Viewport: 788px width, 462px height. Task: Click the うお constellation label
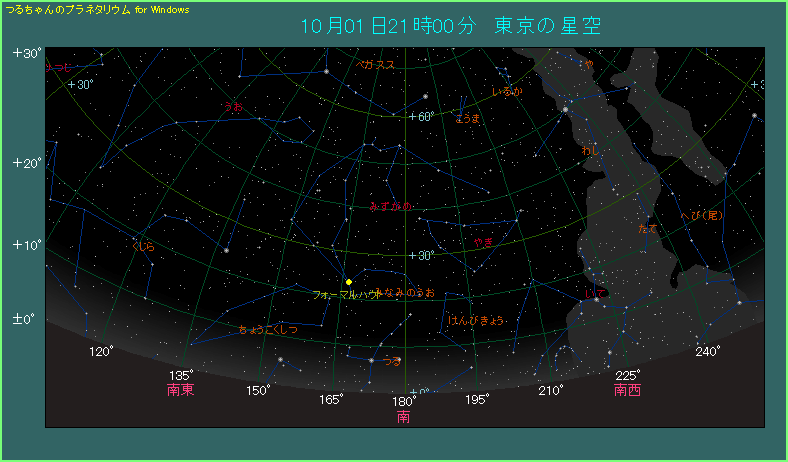coord(233,105)
